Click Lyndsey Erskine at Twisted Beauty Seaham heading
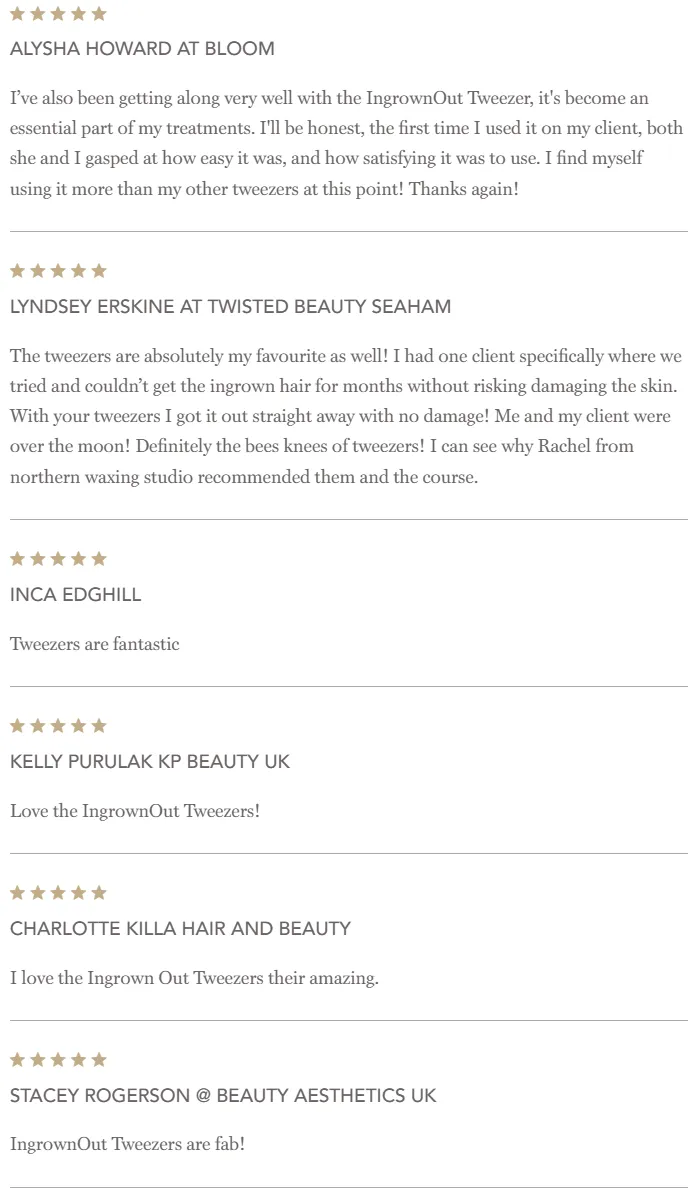 coord(230,307)
